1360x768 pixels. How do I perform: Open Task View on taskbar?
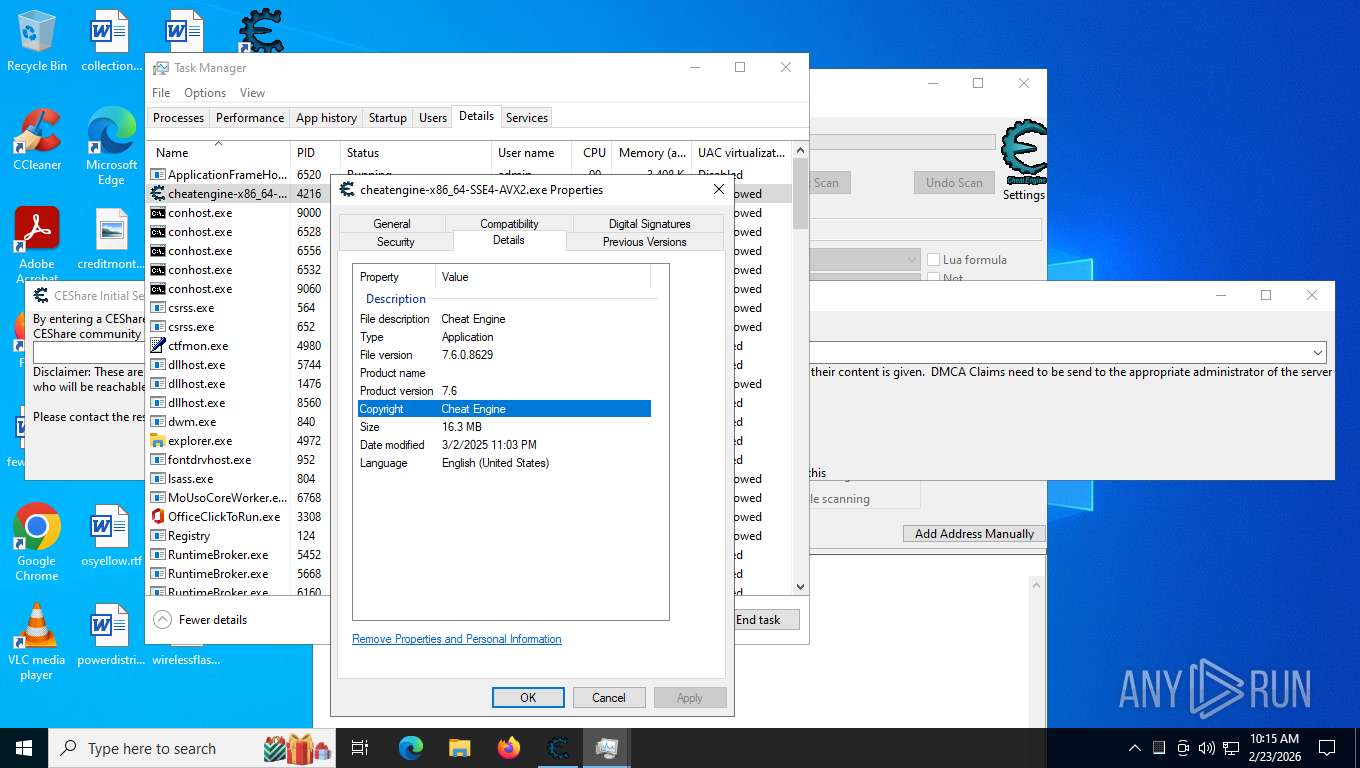pyautogui.click(x=360, y=748)
